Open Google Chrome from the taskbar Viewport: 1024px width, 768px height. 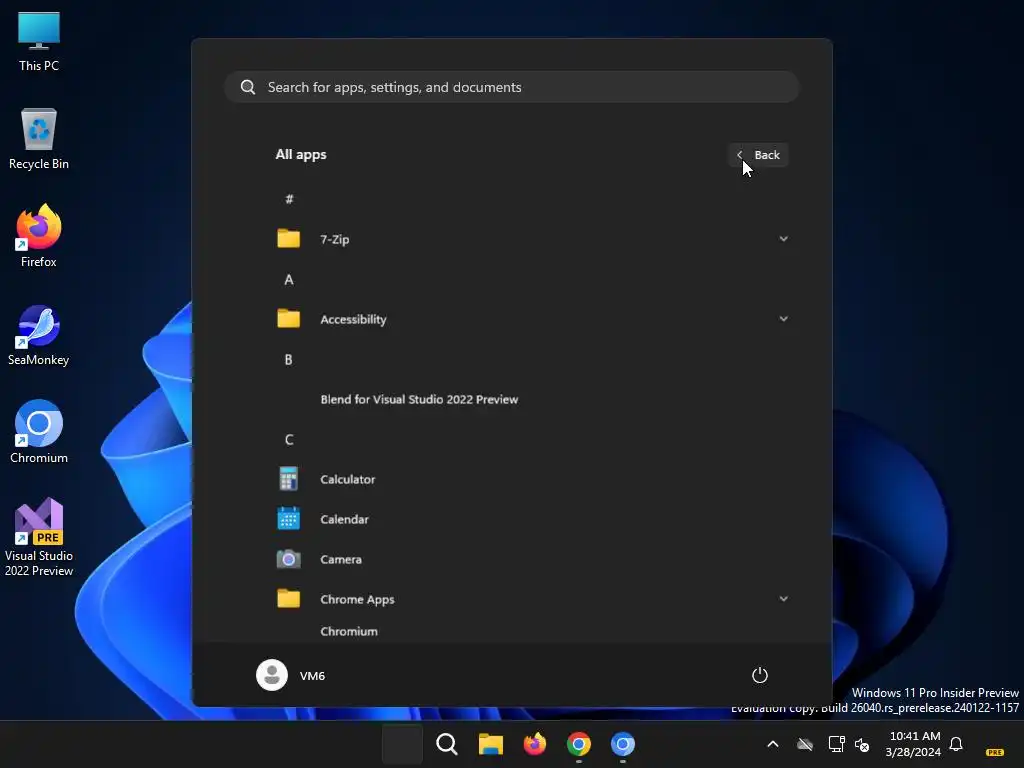[579, 744]
